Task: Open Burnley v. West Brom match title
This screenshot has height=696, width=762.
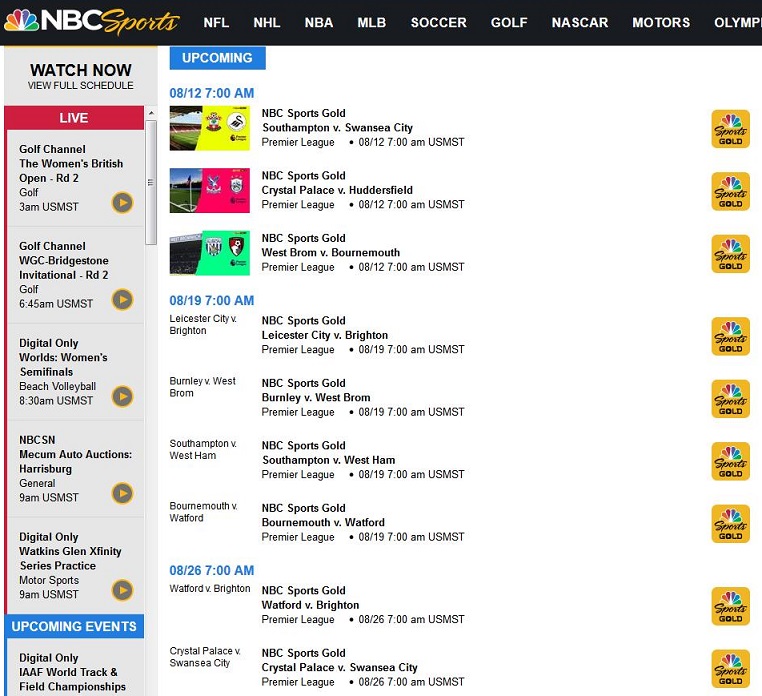Action: (316, 398)
